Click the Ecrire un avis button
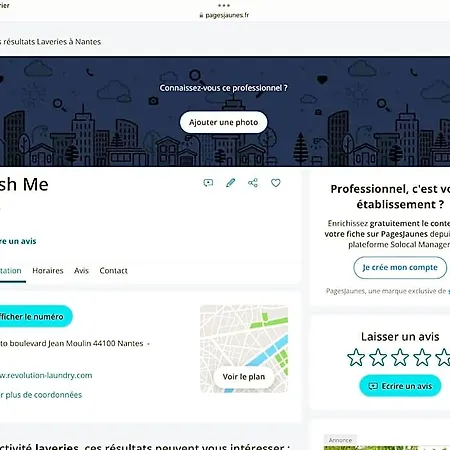450x450 pixels. click(x=400, y=386)
